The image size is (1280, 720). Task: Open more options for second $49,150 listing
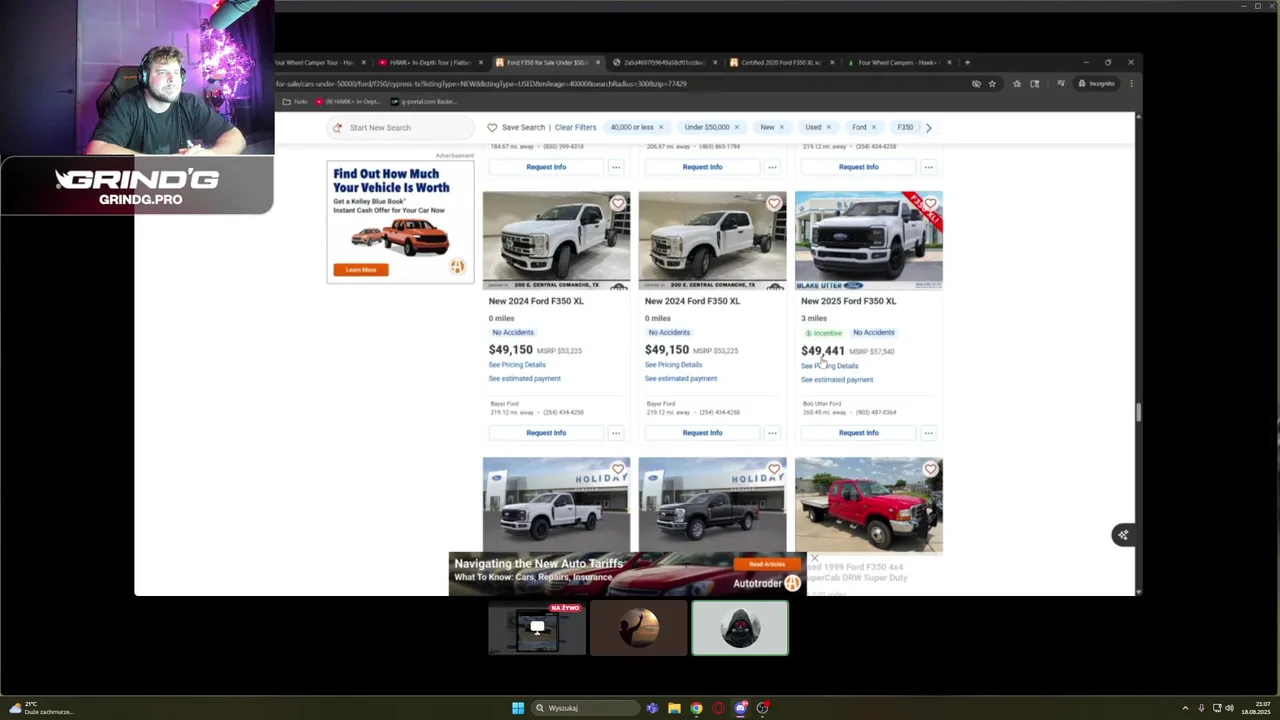pyautogui.click(x=772, y=433)
